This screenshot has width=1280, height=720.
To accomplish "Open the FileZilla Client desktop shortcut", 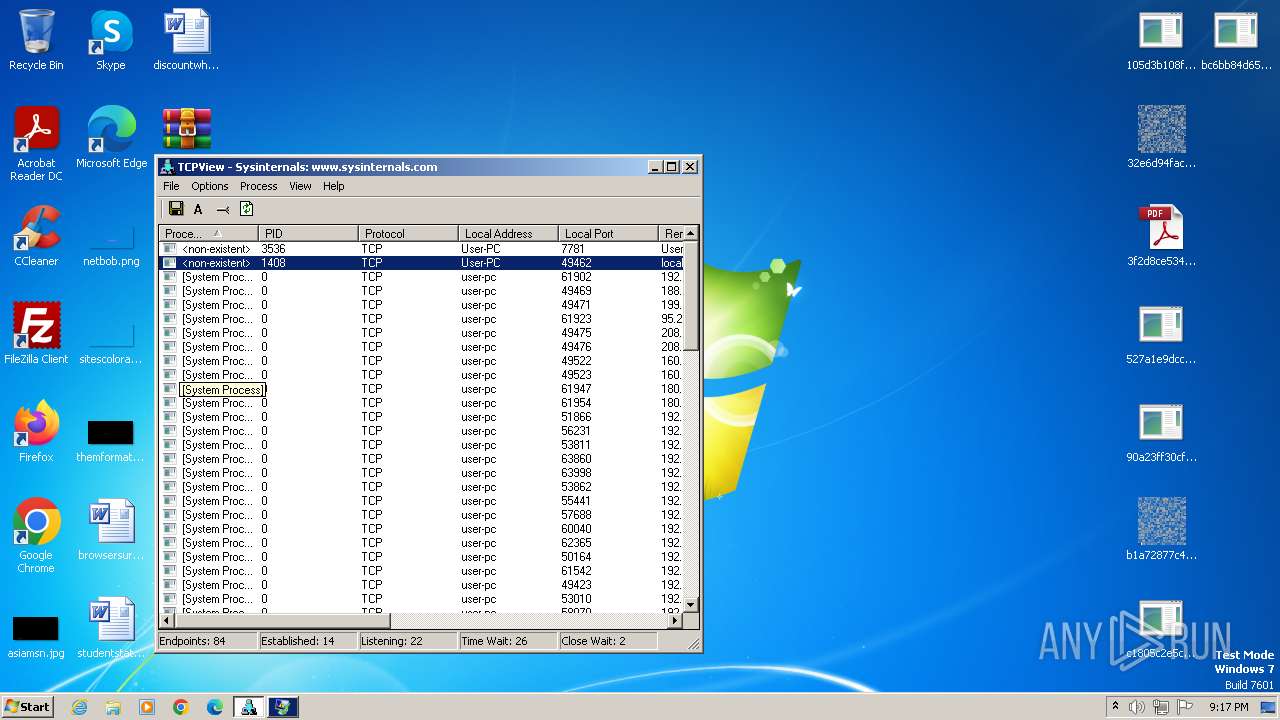I will (x=36, y=334).
